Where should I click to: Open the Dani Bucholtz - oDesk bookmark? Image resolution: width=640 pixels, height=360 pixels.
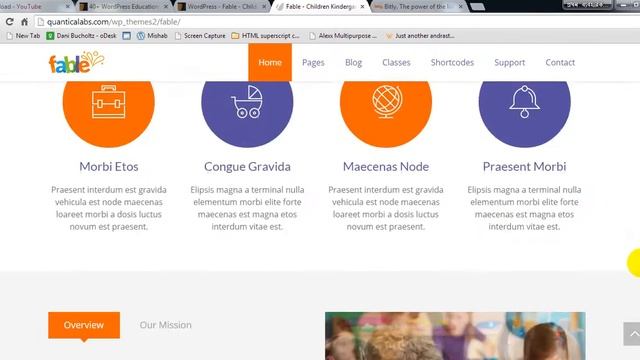[82, 36]
